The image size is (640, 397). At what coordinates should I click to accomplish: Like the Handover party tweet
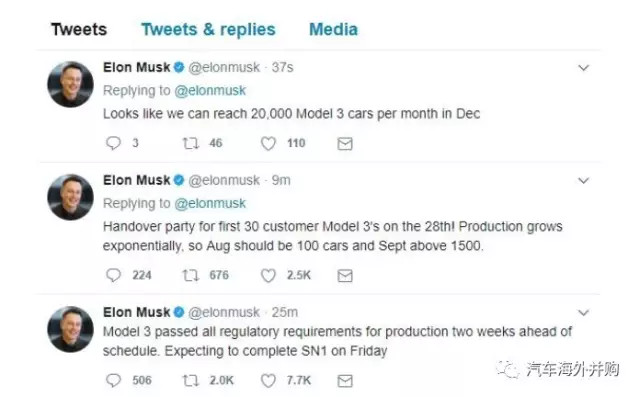[268, 275]
